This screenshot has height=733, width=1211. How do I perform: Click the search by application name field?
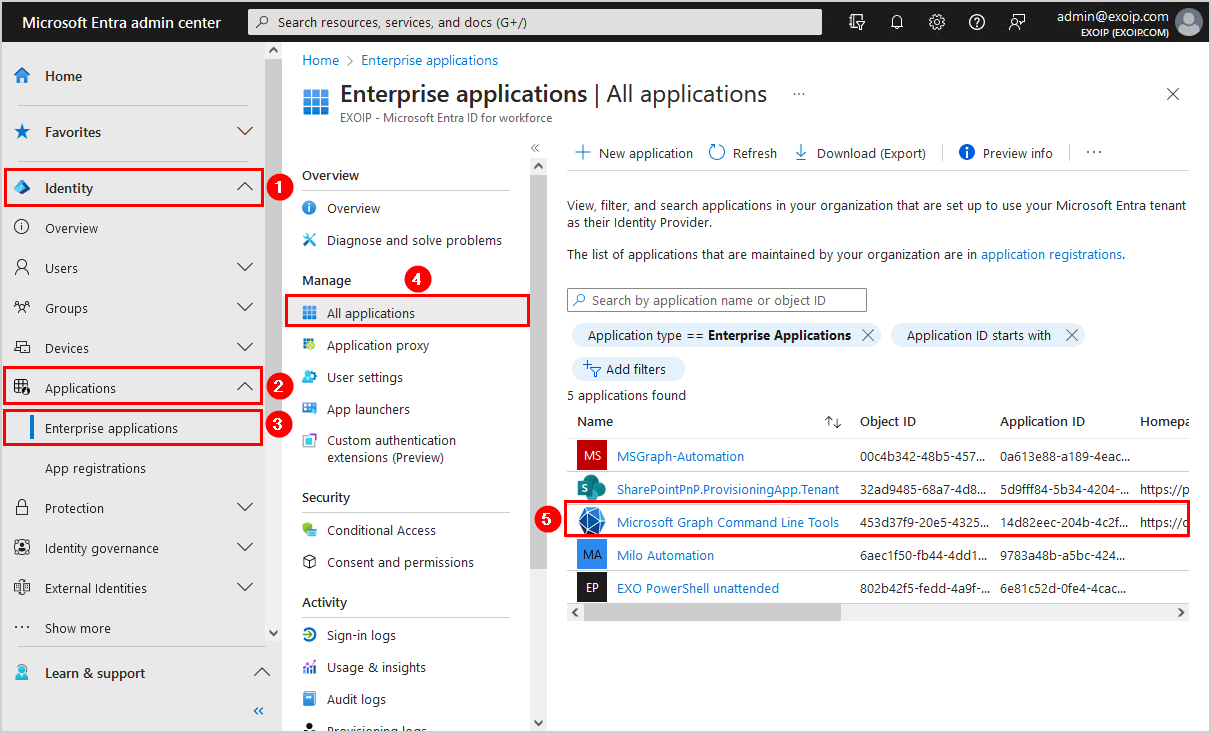coord(716,300)
